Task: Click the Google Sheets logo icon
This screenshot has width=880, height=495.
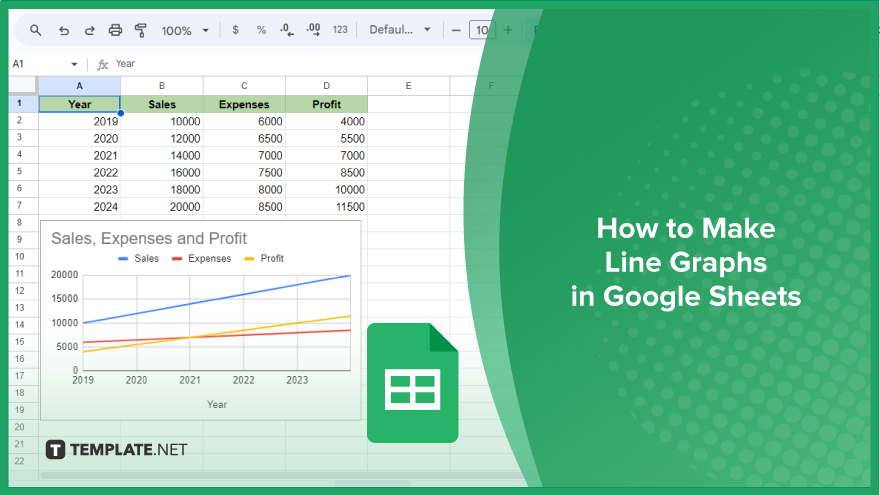Action: (412, 383)
